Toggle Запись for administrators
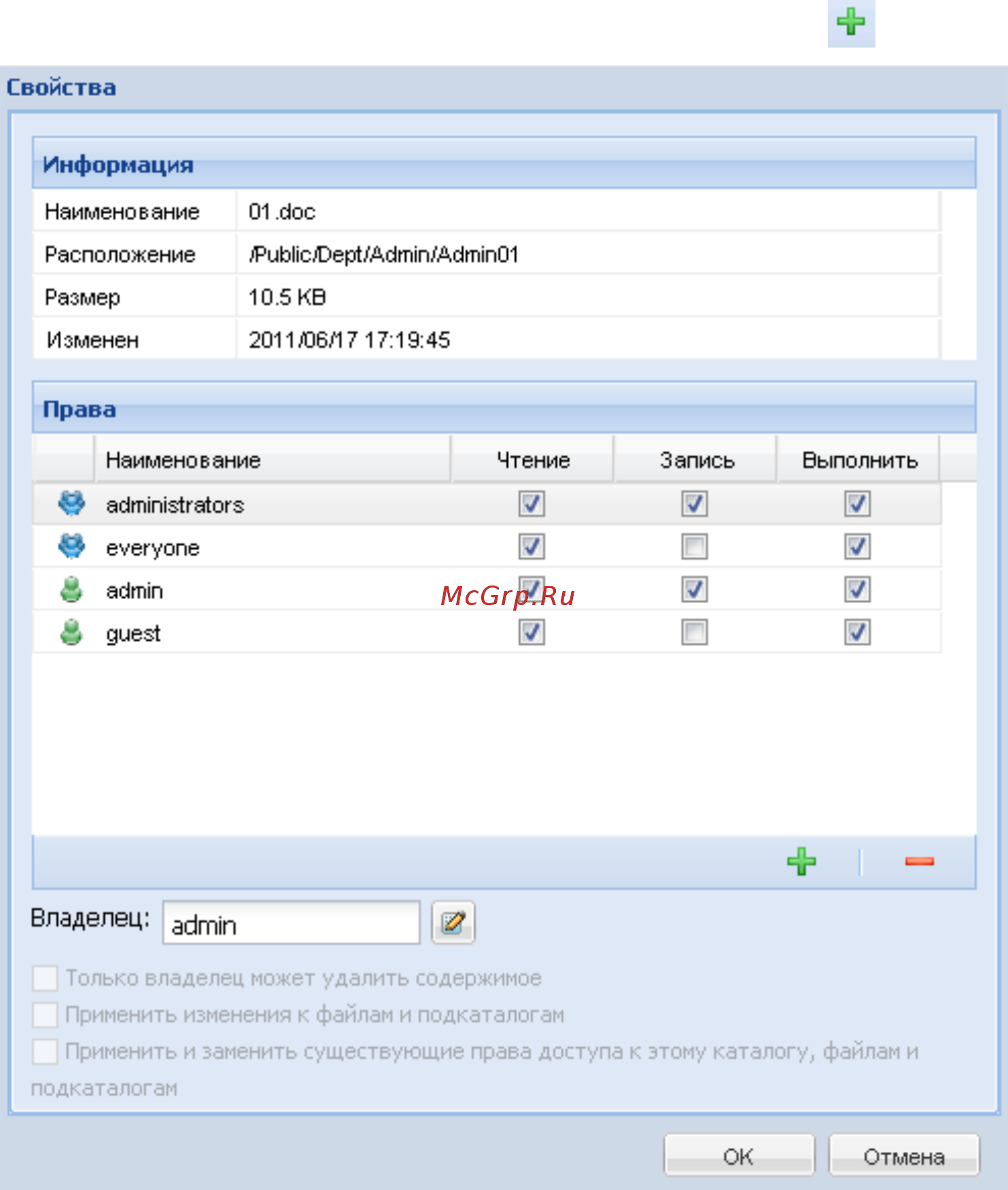This screenshot has height=1190, width=1008. (695, 504)
